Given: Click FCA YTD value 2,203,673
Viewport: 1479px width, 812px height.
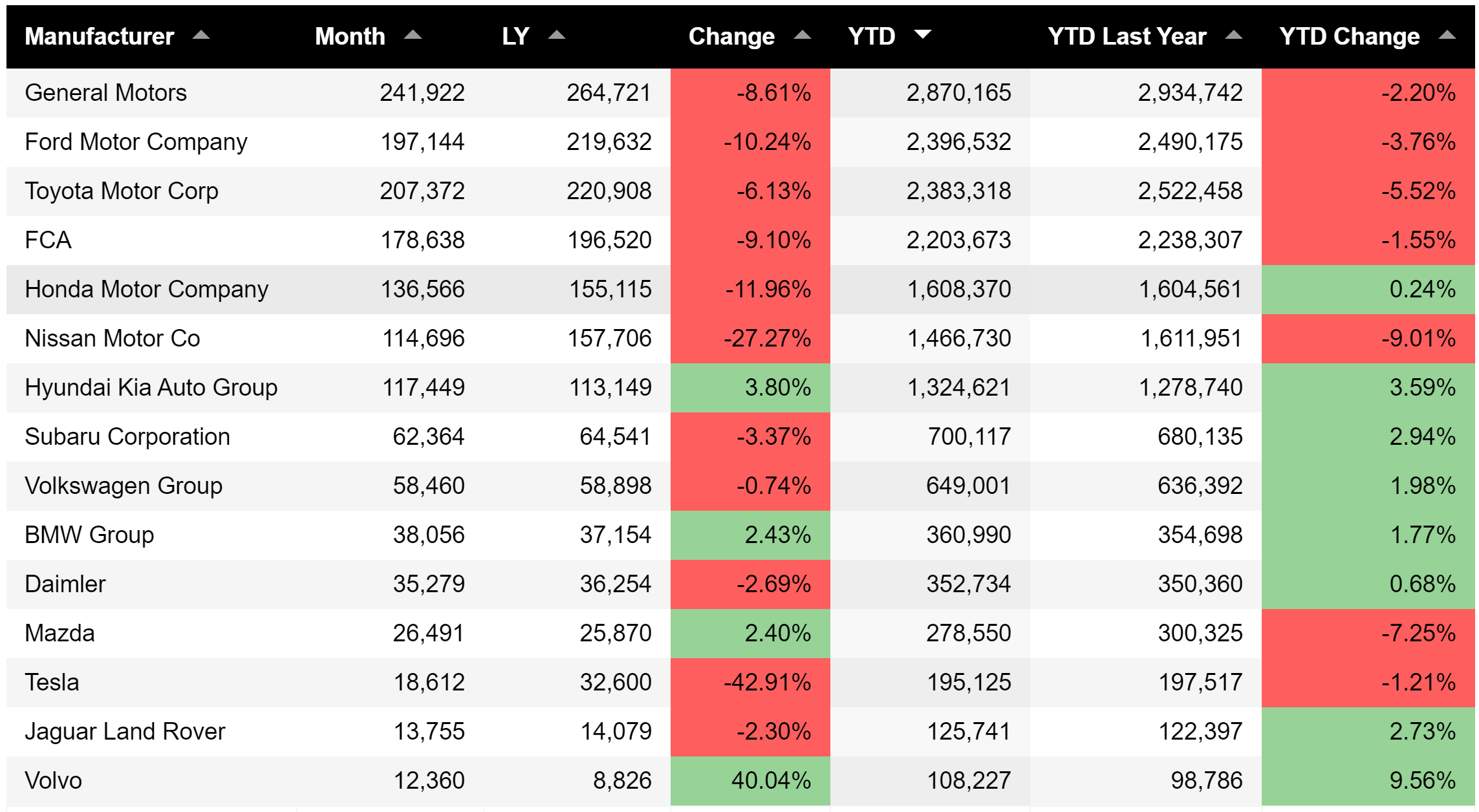Looking at the screenshot, I should click(958, 240).
